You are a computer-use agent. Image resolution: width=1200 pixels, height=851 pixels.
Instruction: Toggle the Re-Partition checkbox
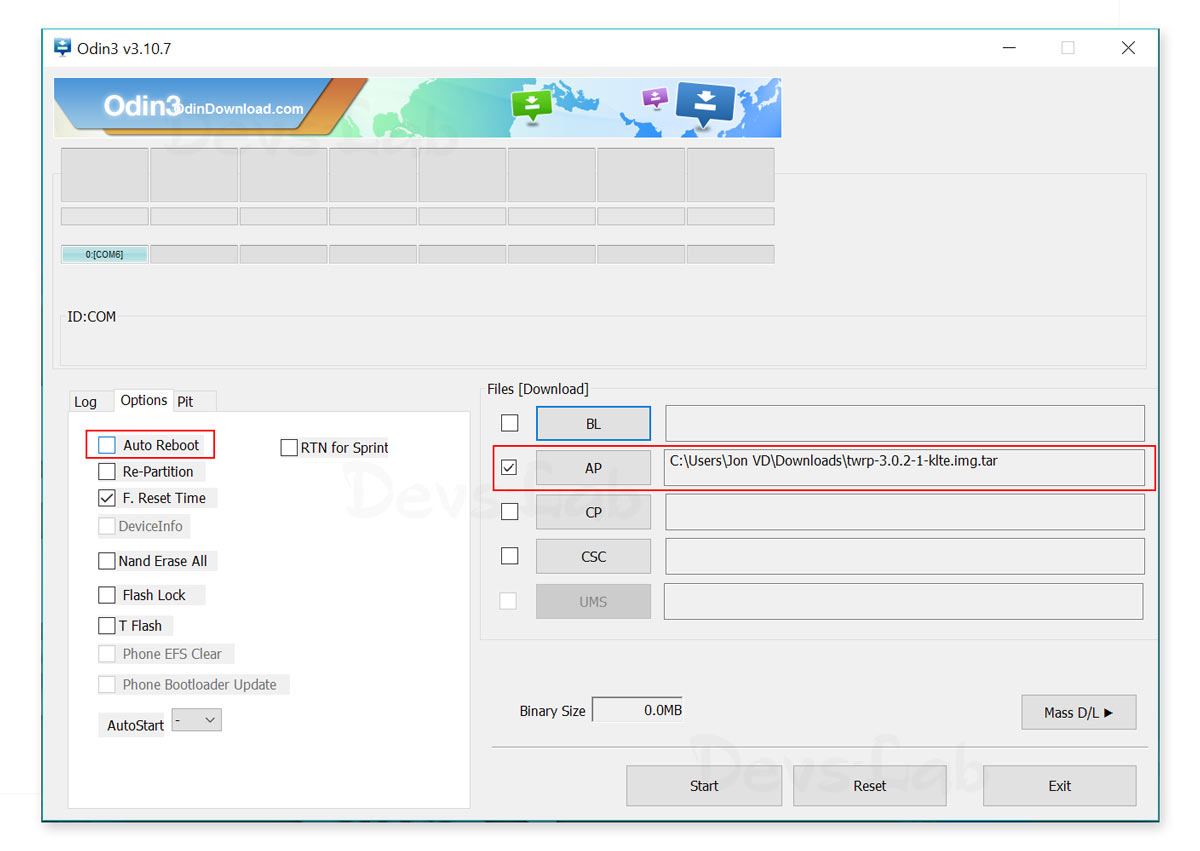click(x=107, y=471)
